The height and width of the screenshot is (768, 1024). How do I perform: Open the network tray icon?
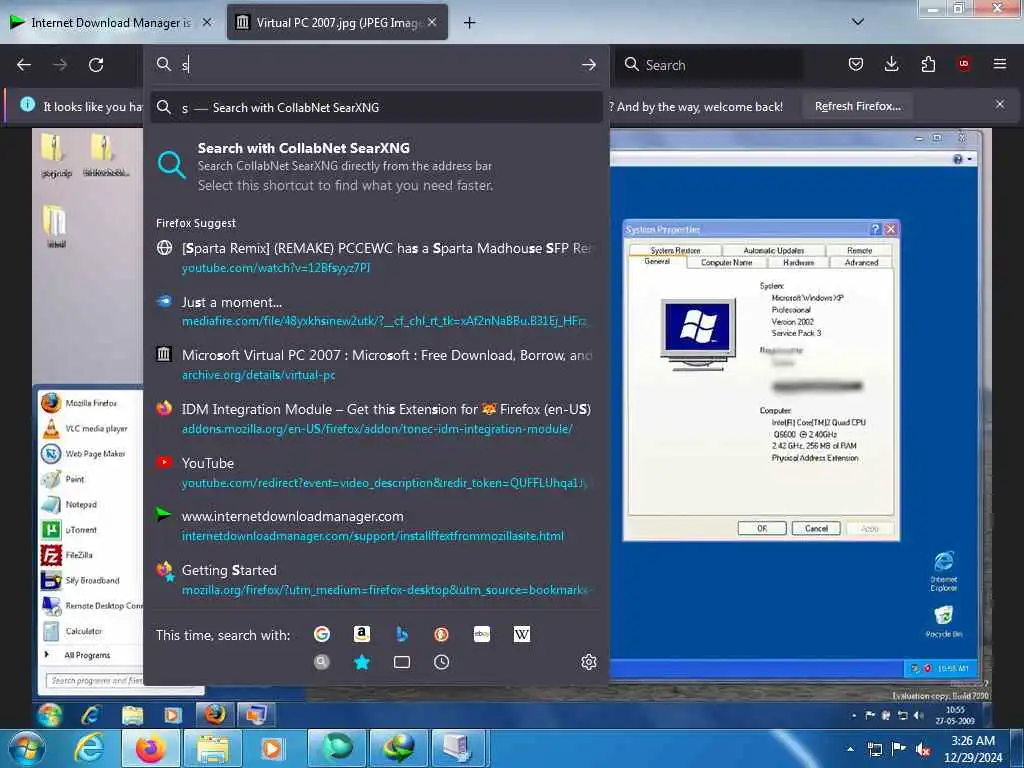[x=874, y=750]
